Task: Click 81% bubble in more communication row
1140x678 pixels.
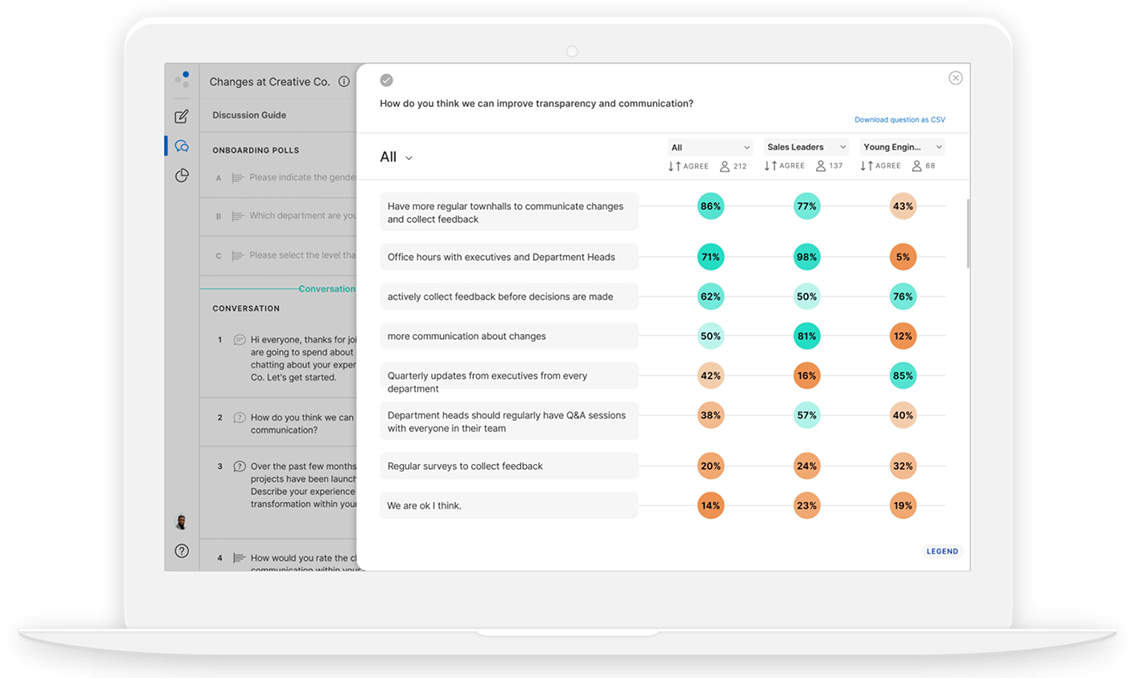Action: [x=806, y=336]
